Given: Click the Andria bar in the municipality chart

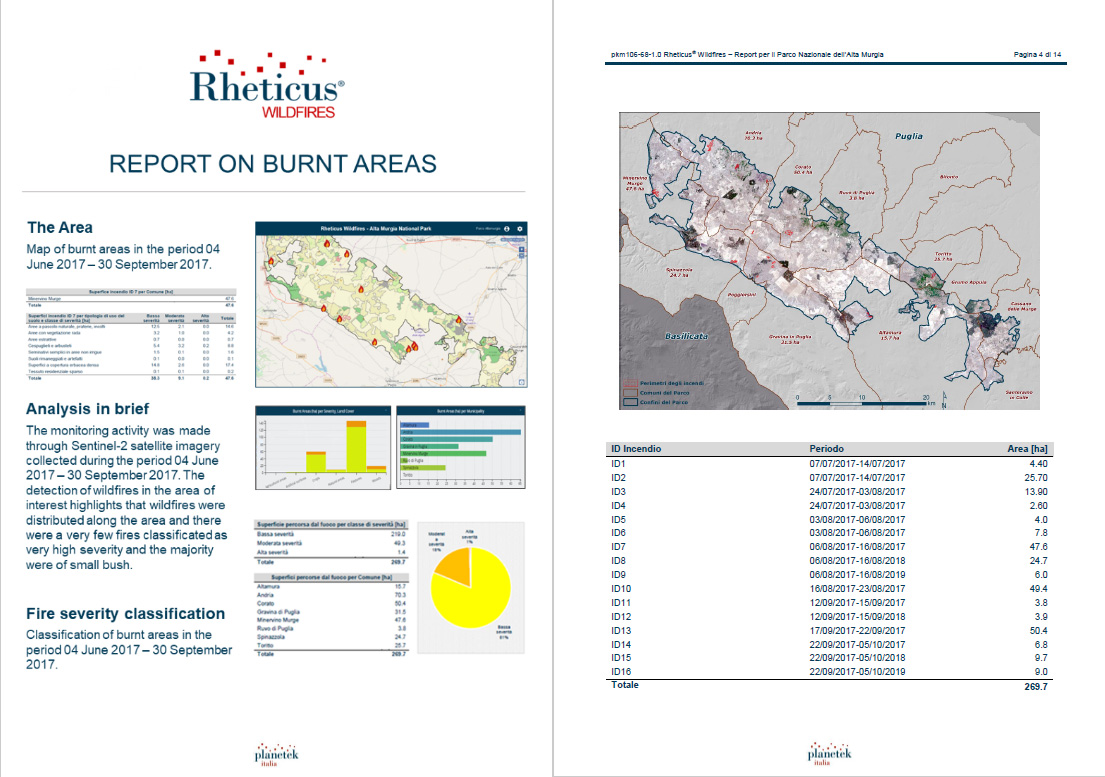Looking at the screenshot, I should (461, 433).
